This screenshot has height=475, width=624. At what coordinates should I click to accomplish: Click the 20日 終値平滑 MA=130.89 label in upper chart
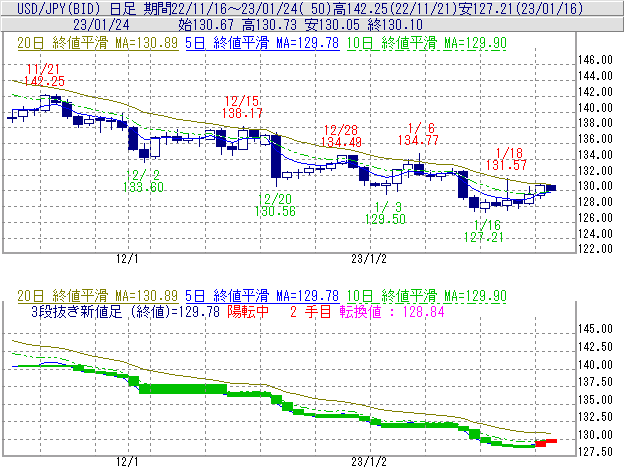click(98, 43)
